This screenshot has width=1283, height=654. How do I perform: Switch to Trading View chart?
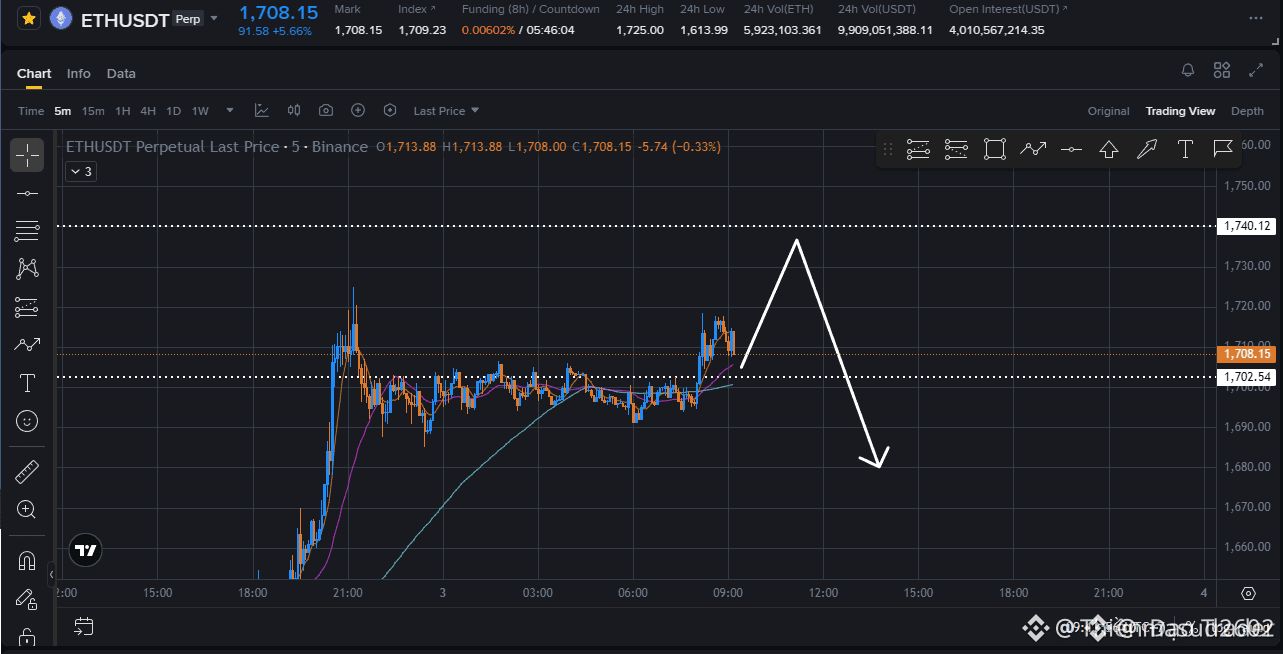[1180, 111]
